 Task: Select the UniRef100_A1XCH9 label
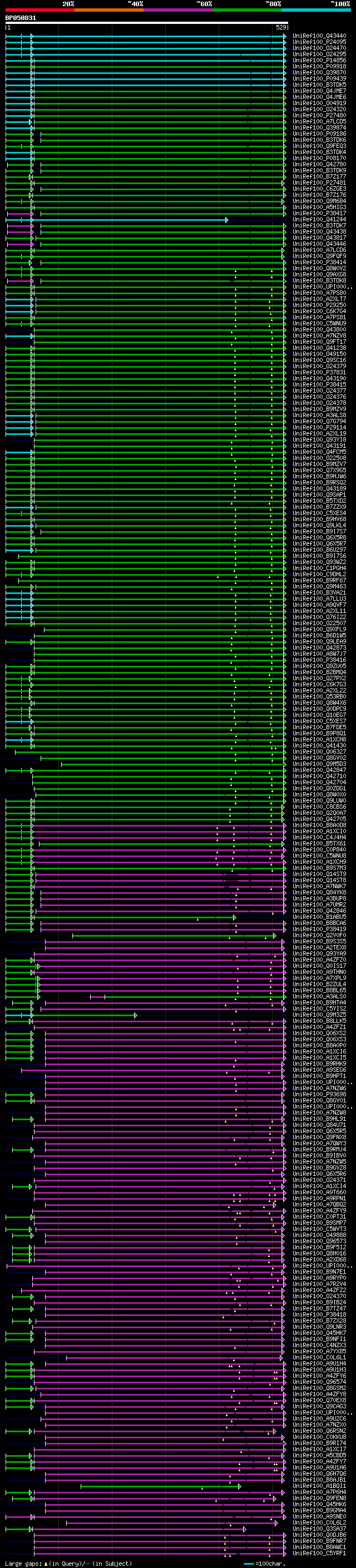coord(319,861)
